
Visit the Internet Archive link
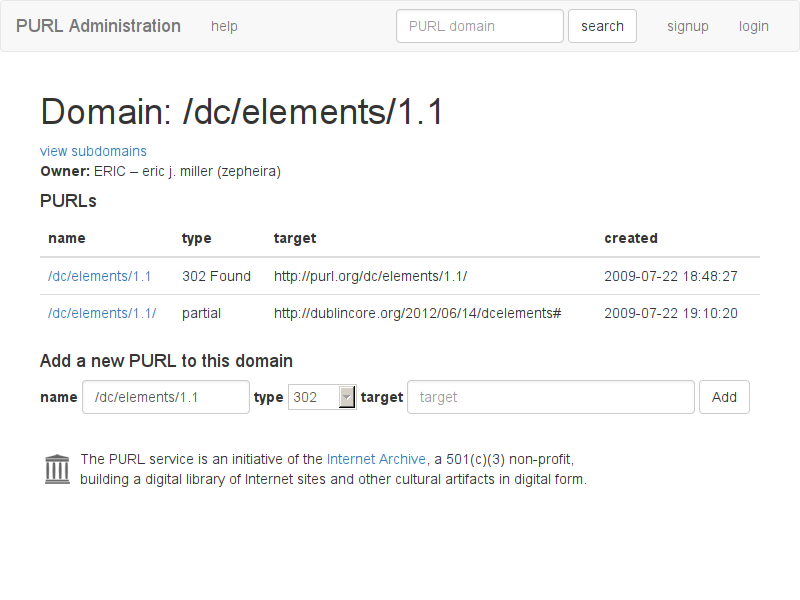[x=376, y=459]
